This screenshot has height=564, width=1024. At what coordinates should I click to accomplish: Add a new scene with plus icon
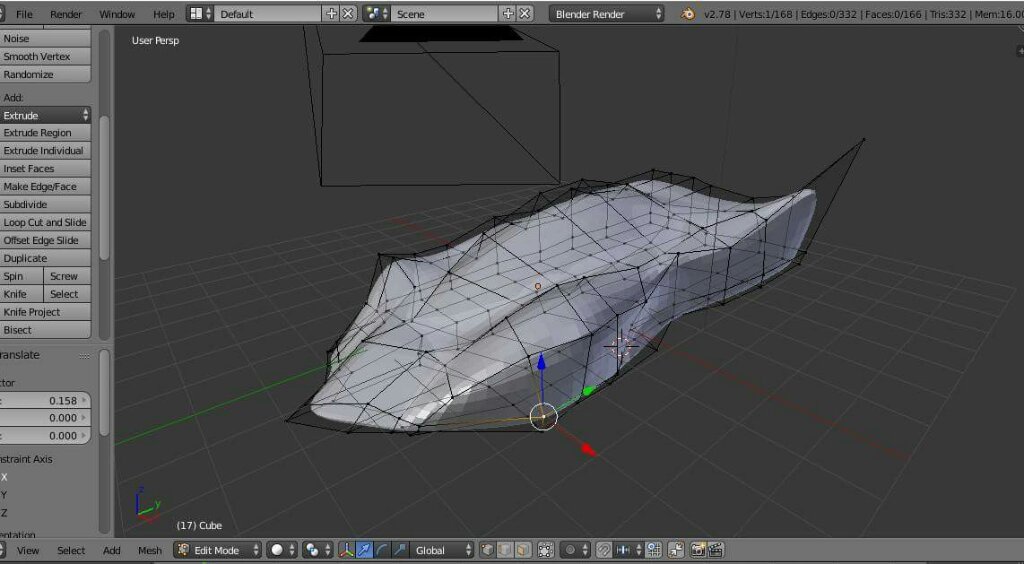pos(507,14)
